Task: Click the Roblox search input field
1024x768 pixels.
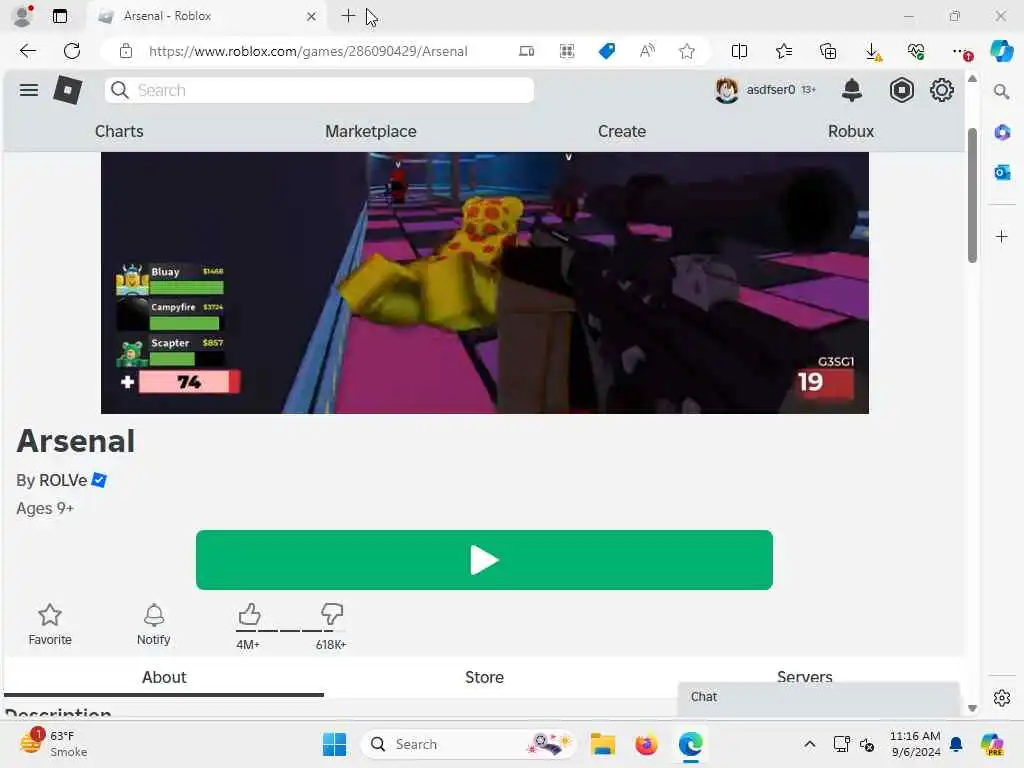Action: 320,90
